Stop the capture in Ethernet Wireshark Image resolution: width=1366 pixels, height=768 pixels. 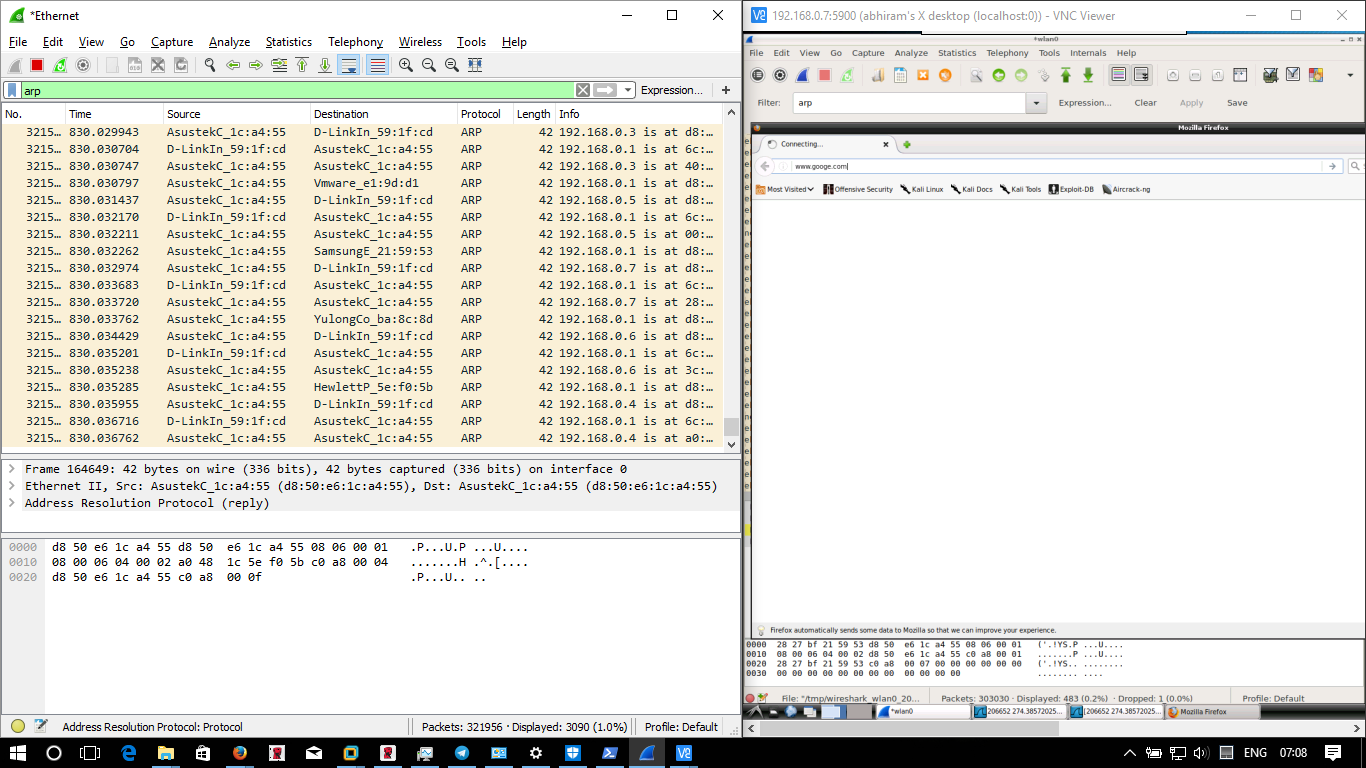37,65
